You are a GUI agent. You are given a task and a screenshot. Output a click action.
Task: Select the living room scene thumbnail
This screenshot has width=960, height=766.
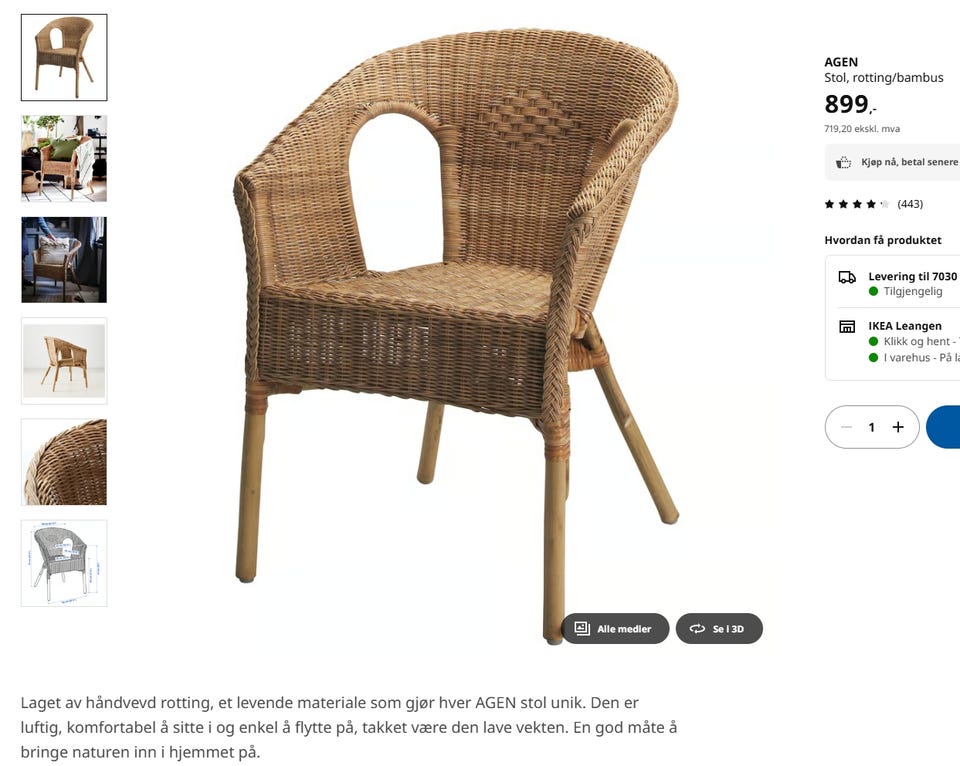pos(64,159)
